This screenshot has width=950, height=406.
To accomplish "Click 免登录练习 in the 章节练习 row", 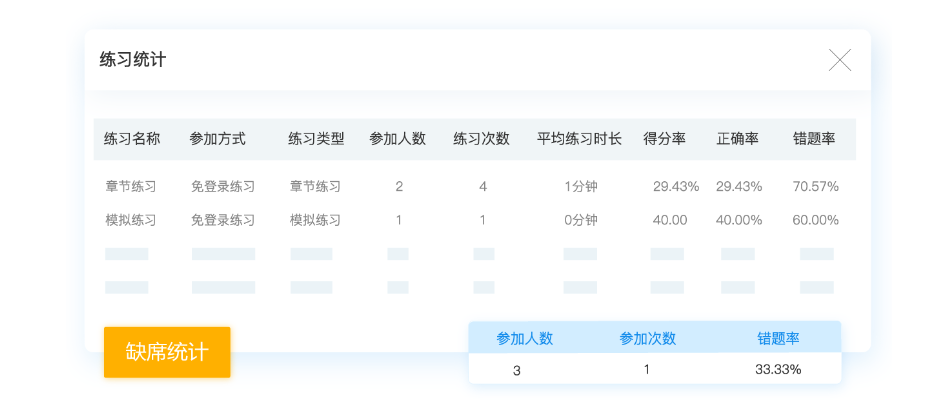I will click(x=223, y=186).
